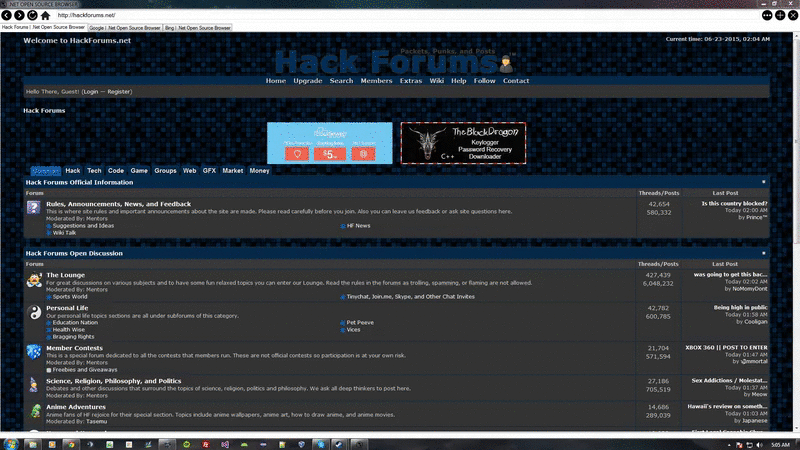Select the Code category tab

coord(116,171)
